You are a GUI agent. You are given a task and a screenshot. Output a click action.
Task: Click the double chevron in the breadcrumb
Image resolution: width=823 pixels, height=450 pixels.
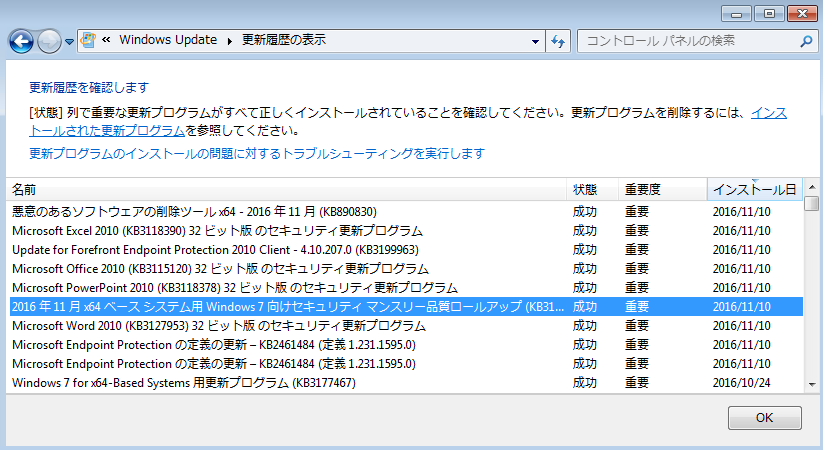106,40
